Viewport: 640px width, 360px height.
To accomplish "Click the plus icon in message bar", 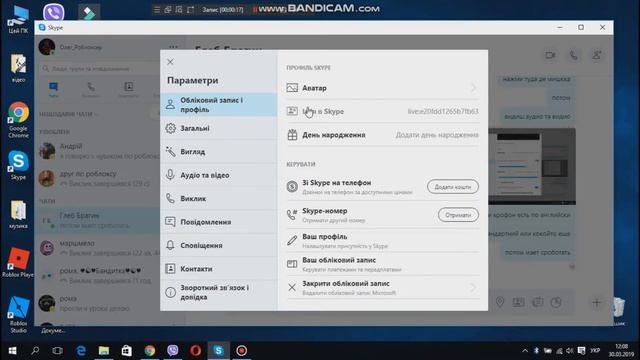I will click(596, 302).
